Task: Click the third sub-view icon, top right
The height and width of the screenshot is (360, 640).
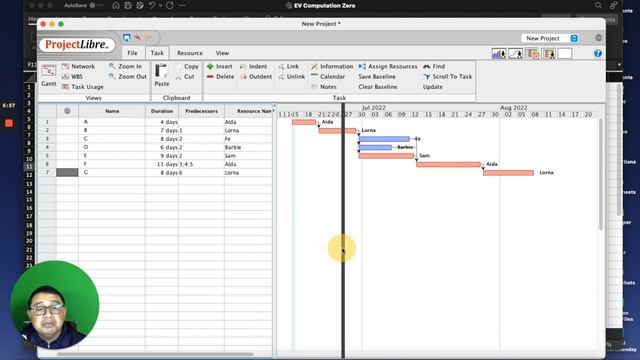Action: point(532,53)
